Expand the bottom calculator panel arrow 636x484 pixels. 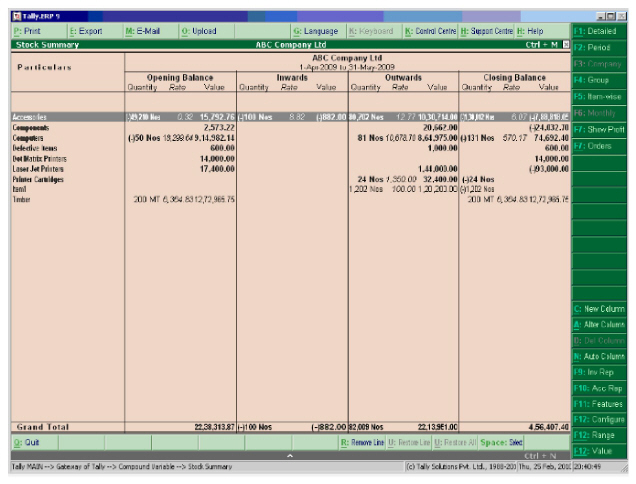tap(290, 456)
